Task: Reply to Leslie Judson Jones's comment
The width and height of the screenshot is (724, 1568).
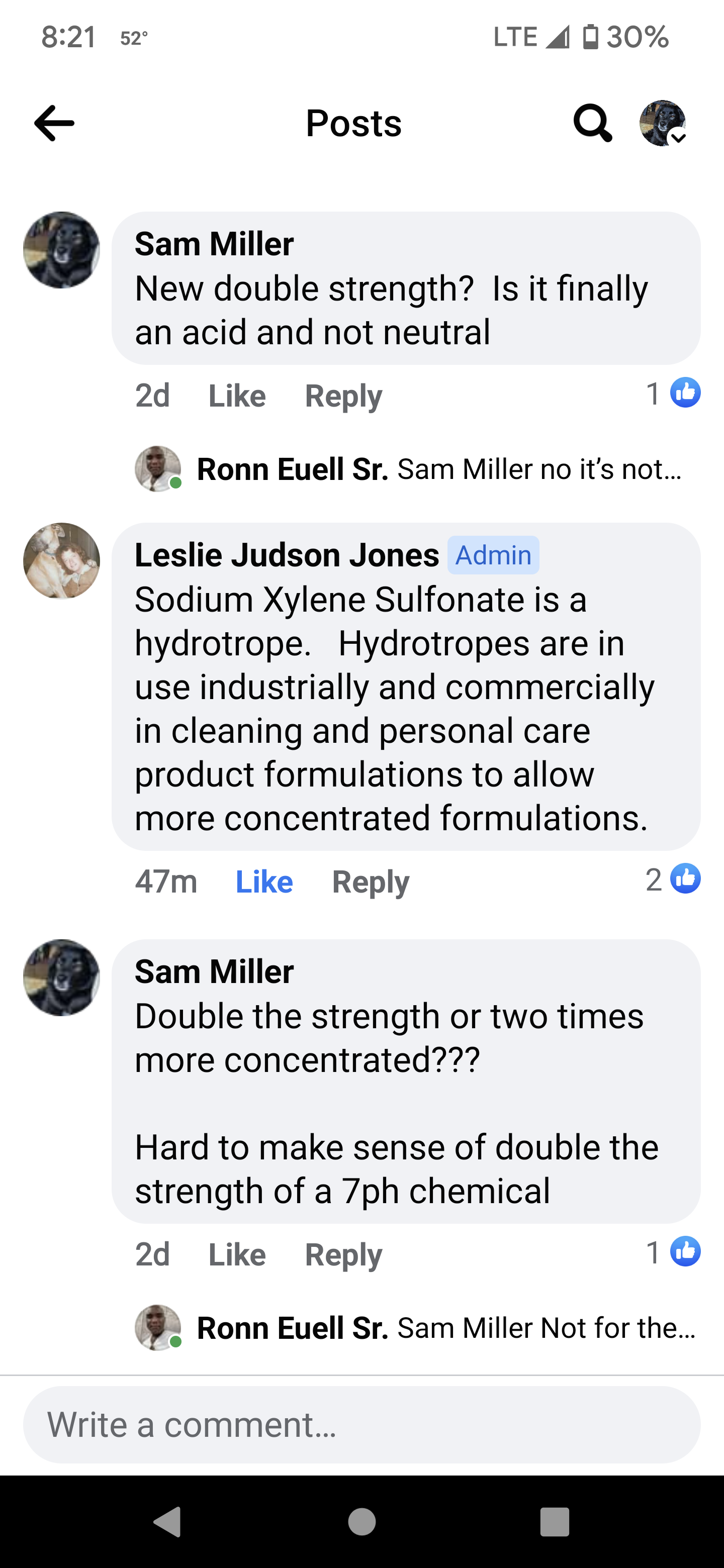Action: click(x=370, y=882)
